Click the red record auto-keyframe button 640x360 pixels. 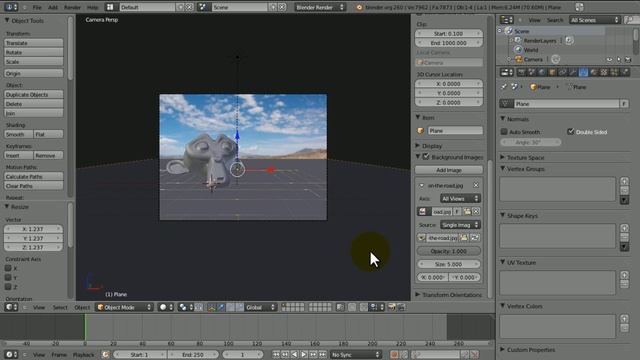tap(394, 355)
